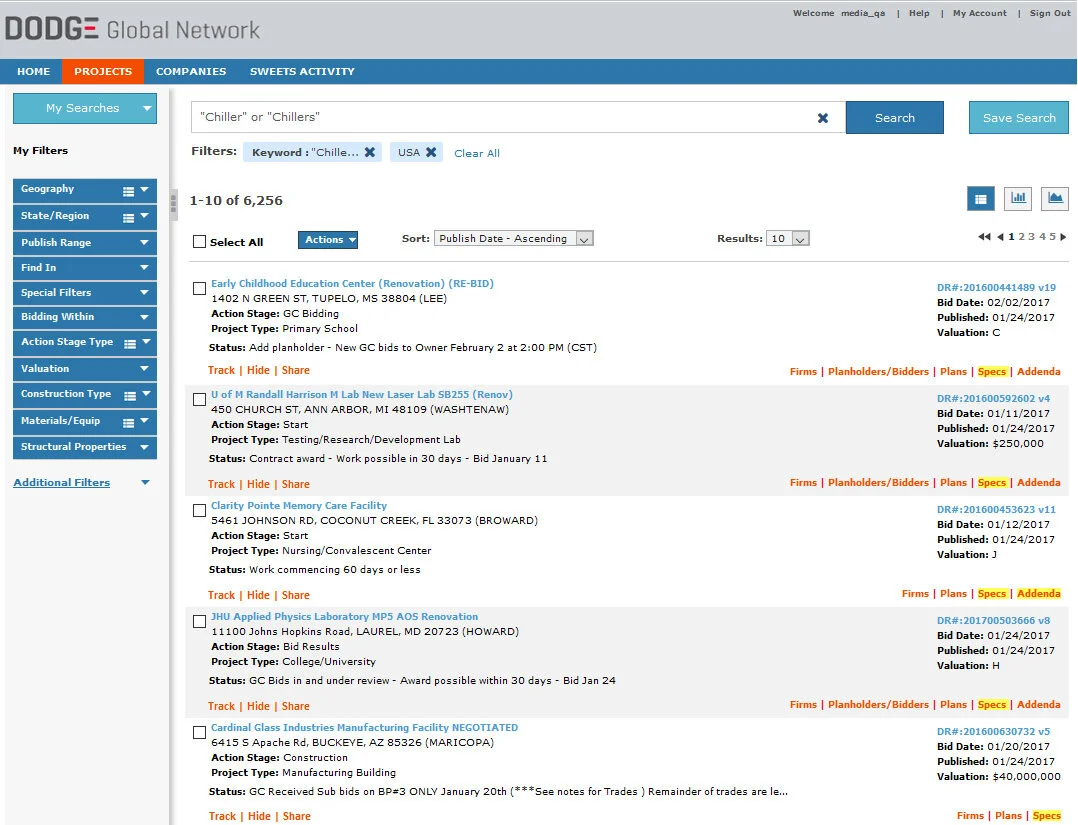The height and width of the screenshot is (825, 1078).
Task: Go to the HOME tab
Action: (33, 72)
